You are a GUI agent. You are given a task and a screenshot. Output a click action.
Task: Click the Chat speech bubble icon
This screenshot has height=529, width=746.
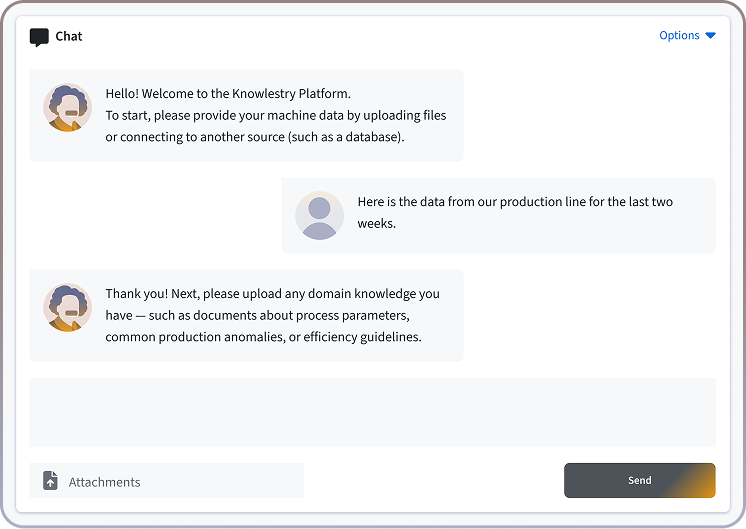pyautogui.click(x=39, y=37)
